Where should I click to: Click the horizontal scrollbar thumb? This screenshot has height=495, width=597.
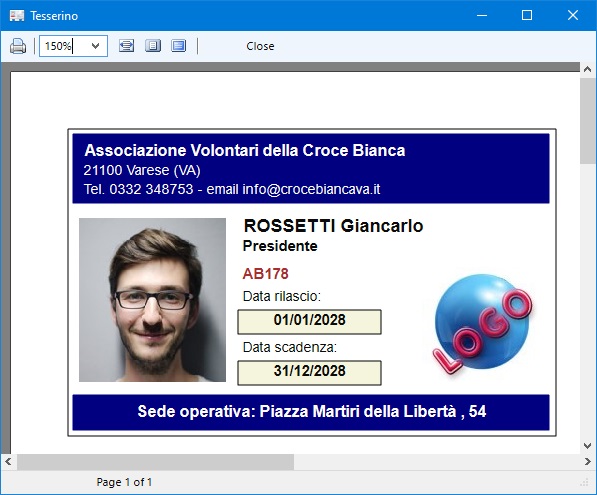(x=155, y=461)
